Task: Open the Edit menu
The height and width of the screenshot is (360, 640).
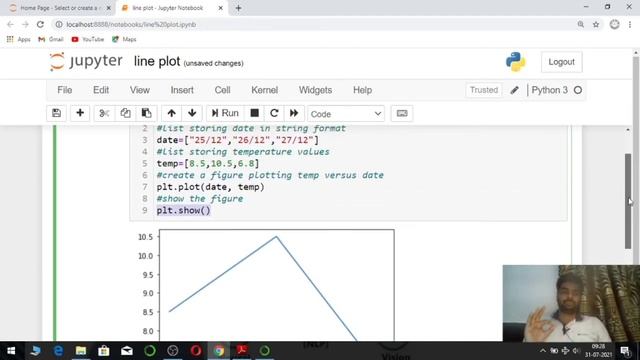Action: pos(101,90)
